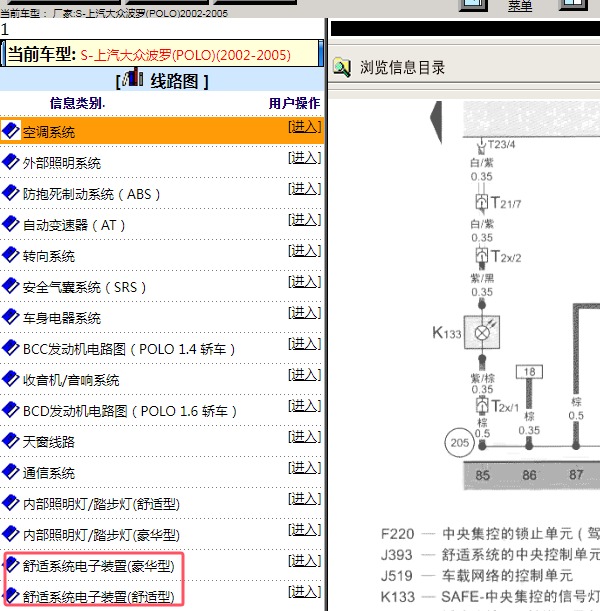Click [进入] for BCC发动机电路图
Screen dimensions: 600x611
click(x=305, y=344)
